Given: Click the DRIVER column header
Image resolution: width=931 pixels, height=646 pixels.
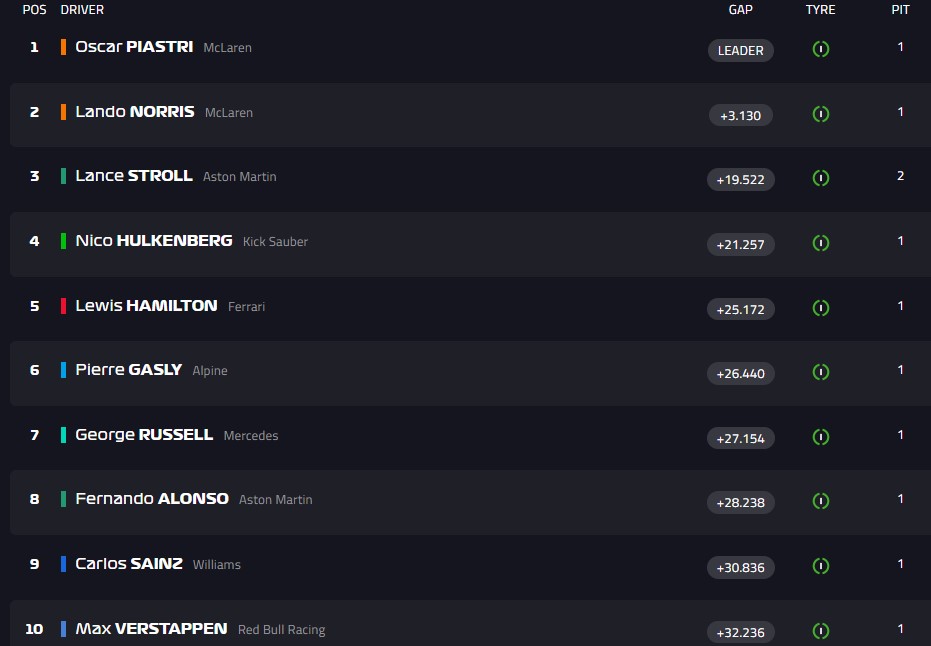Looking at the screenshot, I should coord(82,10).
